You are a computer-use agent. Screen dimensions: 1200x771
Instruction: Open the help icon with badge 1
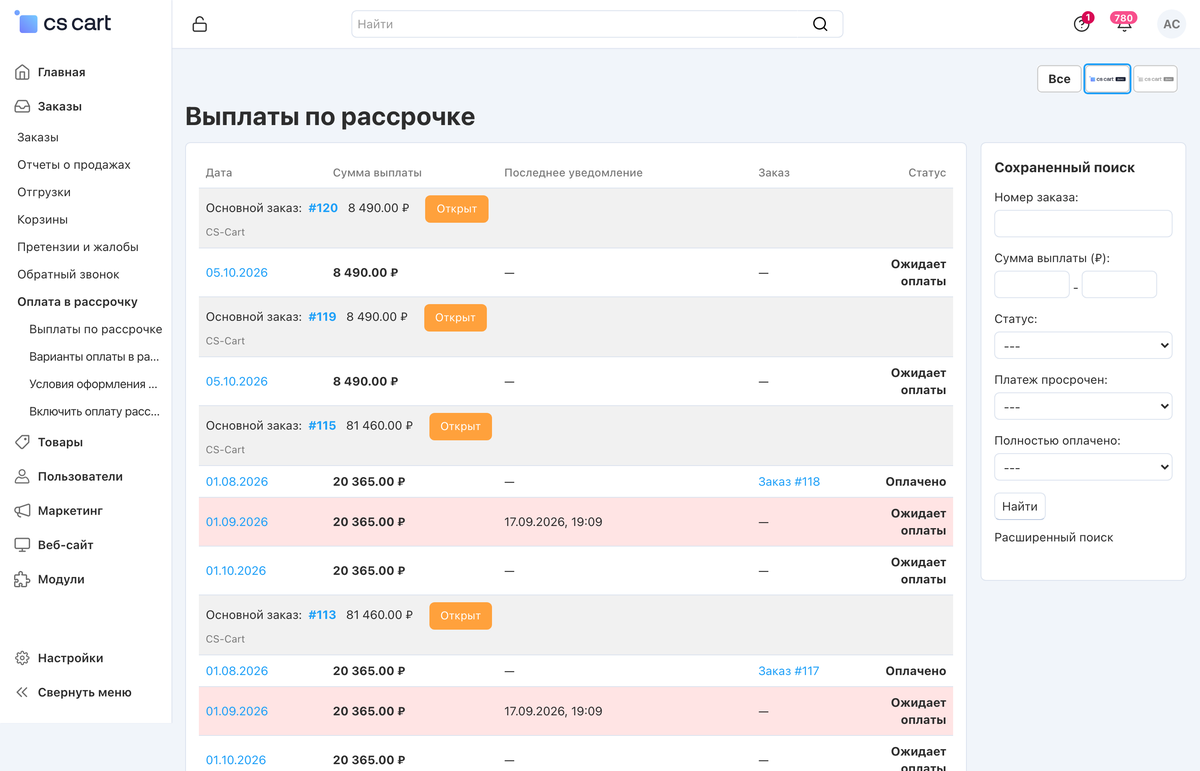(1082, 23)
